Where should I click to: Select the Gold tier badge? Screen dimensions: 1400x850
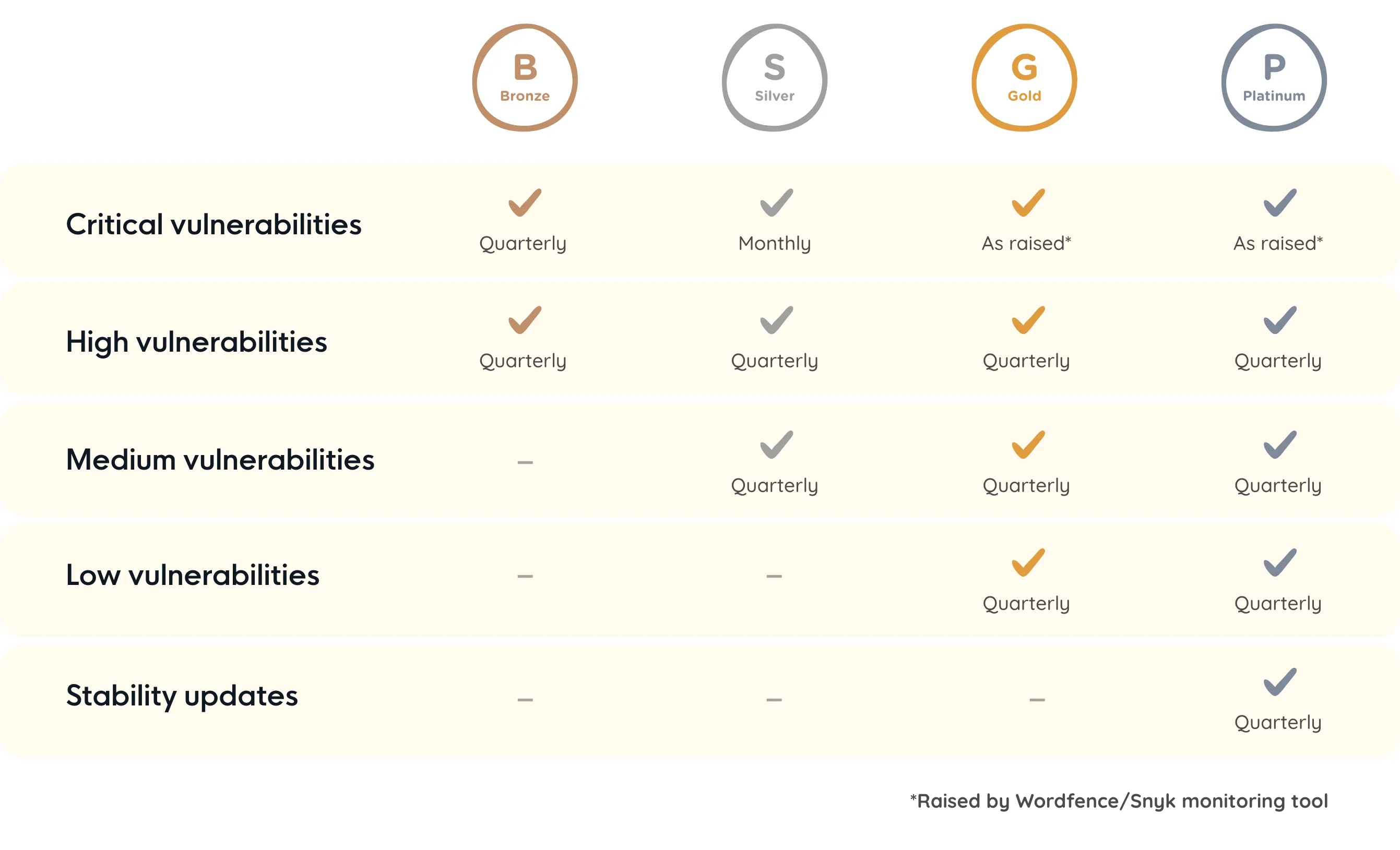[1025, 78]
